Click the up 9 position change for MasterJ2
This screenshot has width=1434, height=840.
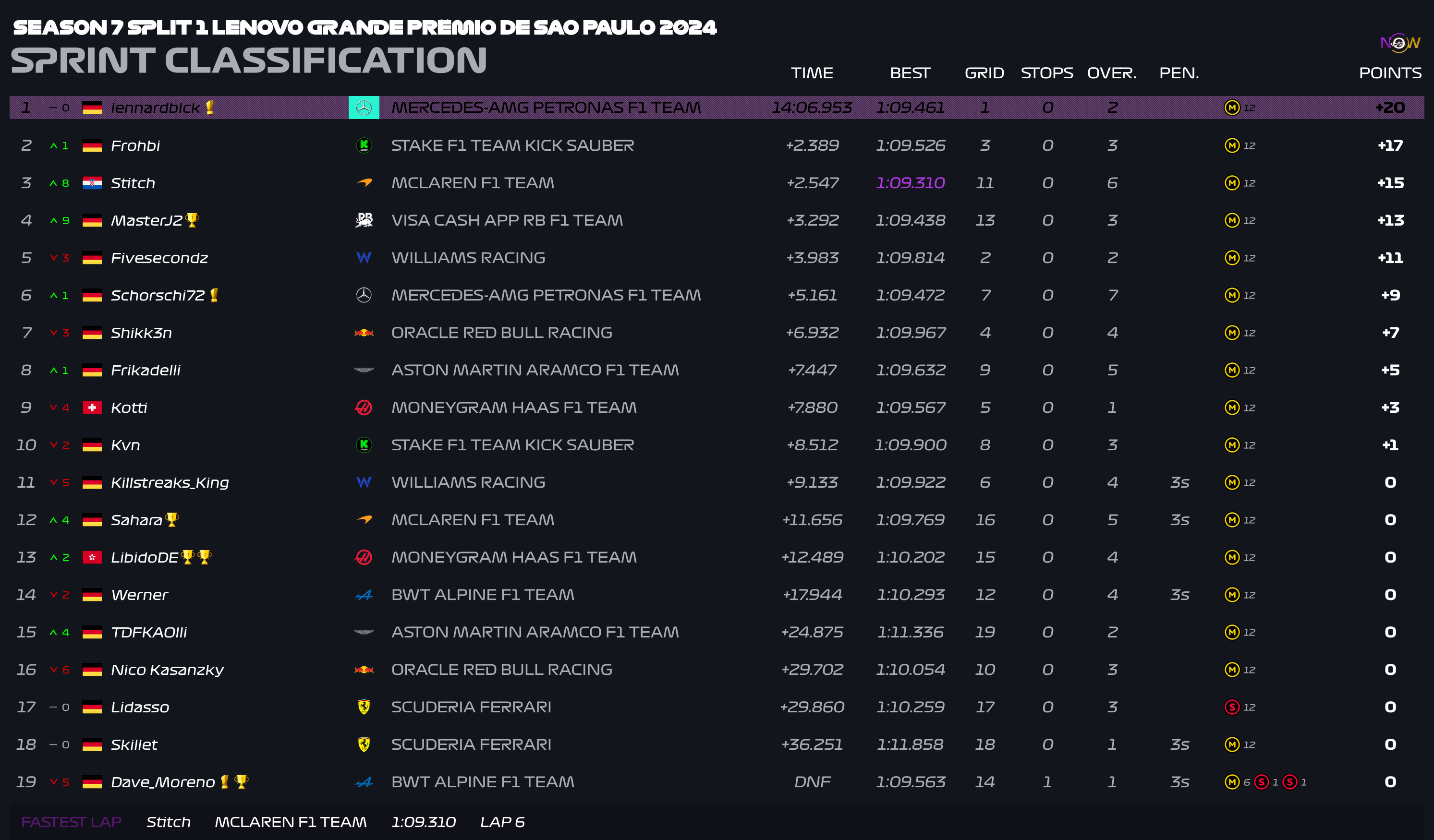[x=60, y=220]
